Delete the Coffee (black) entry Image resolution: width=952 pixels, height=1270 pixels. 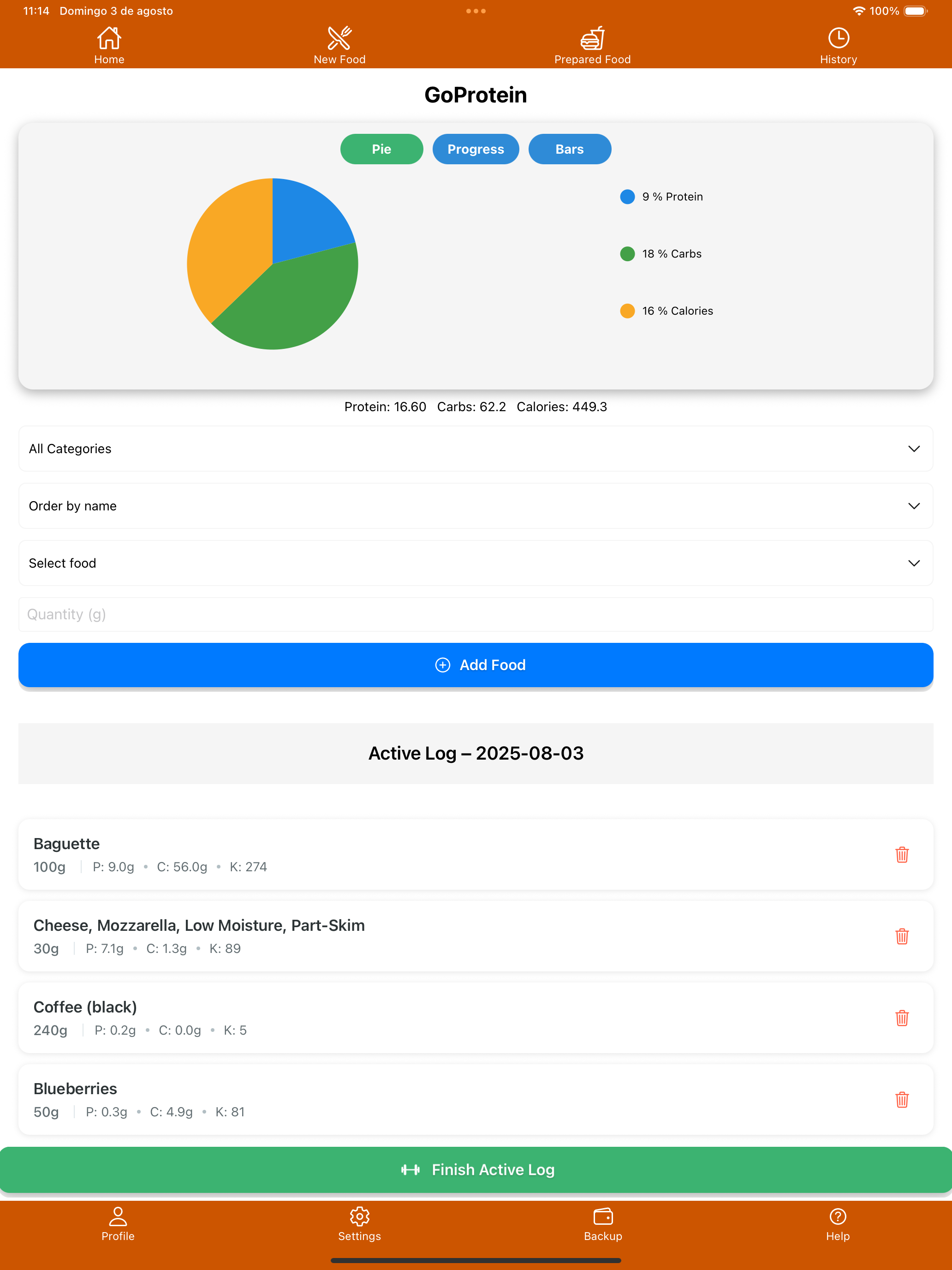[902, 1018]
